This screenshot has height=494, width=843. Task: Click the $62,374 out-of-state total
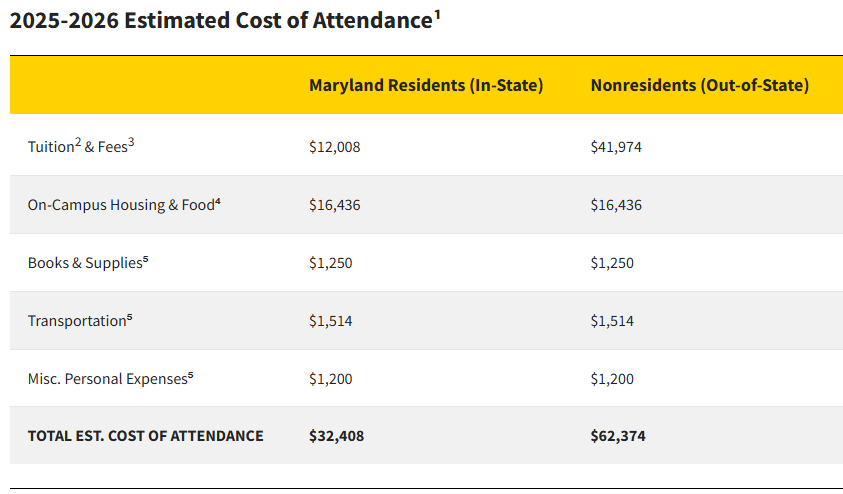point(617,436)
